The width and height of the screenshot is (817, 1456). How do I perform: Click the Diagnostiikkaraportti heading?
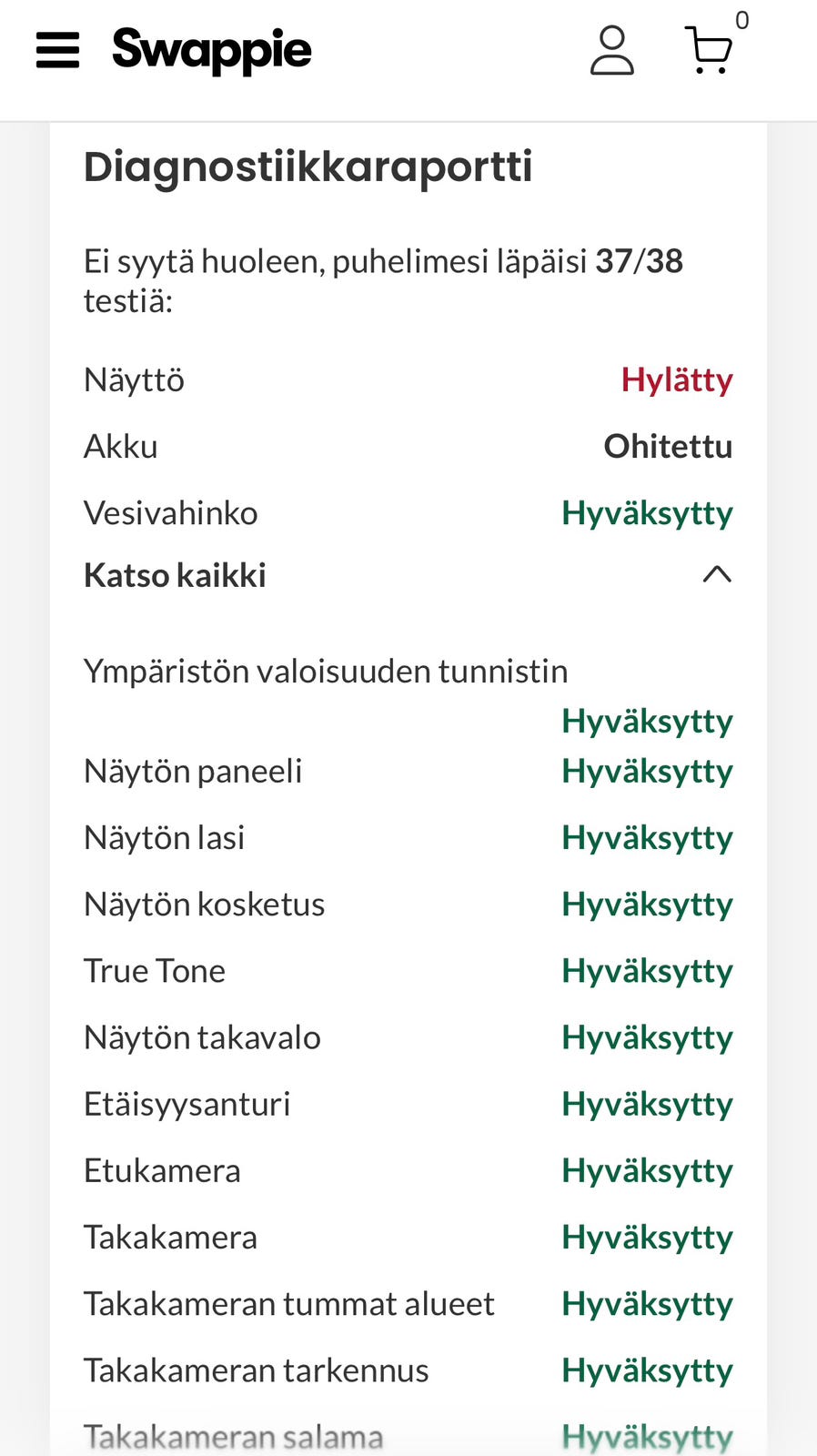pos(308,167)
